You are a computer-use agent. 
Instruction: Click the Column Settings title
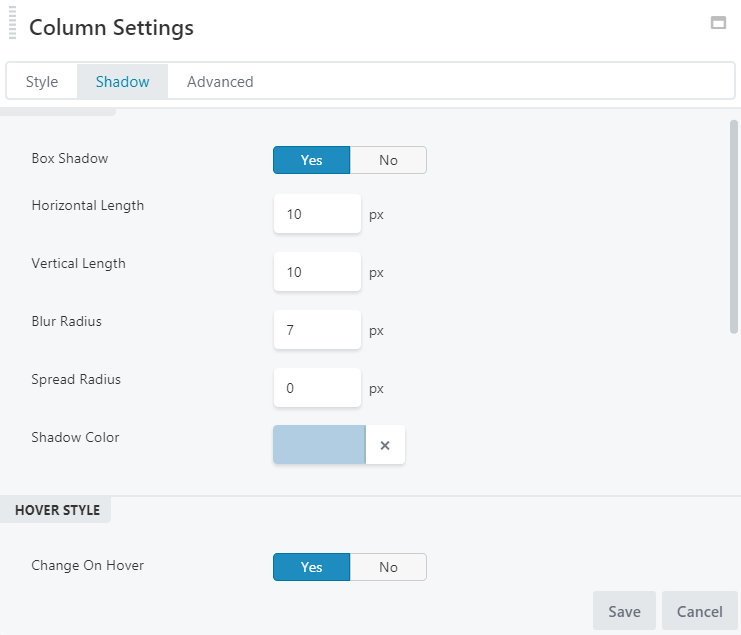point(111,28)
